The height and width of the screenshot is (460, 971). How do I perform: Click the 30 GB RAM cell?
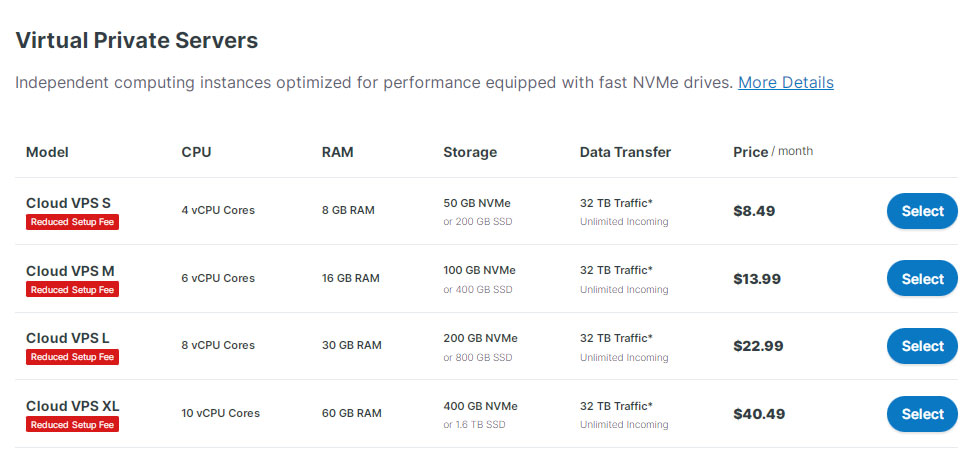tap(352, 345)
